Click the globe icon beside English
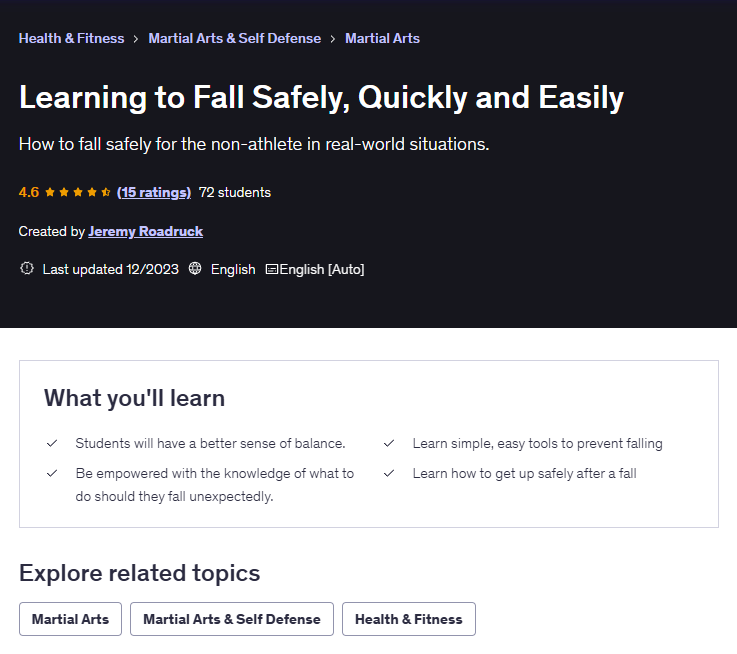The image size is (737, 654). (x=195, y=269)
